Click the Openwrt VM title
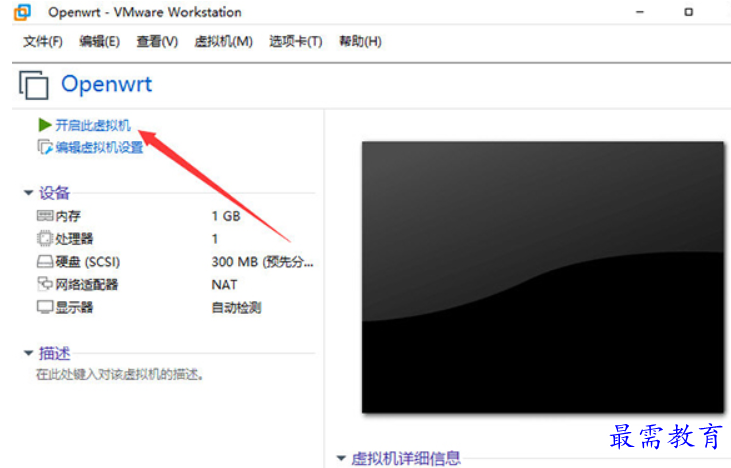Screen dimensions: 731x468 click(106, 84)
